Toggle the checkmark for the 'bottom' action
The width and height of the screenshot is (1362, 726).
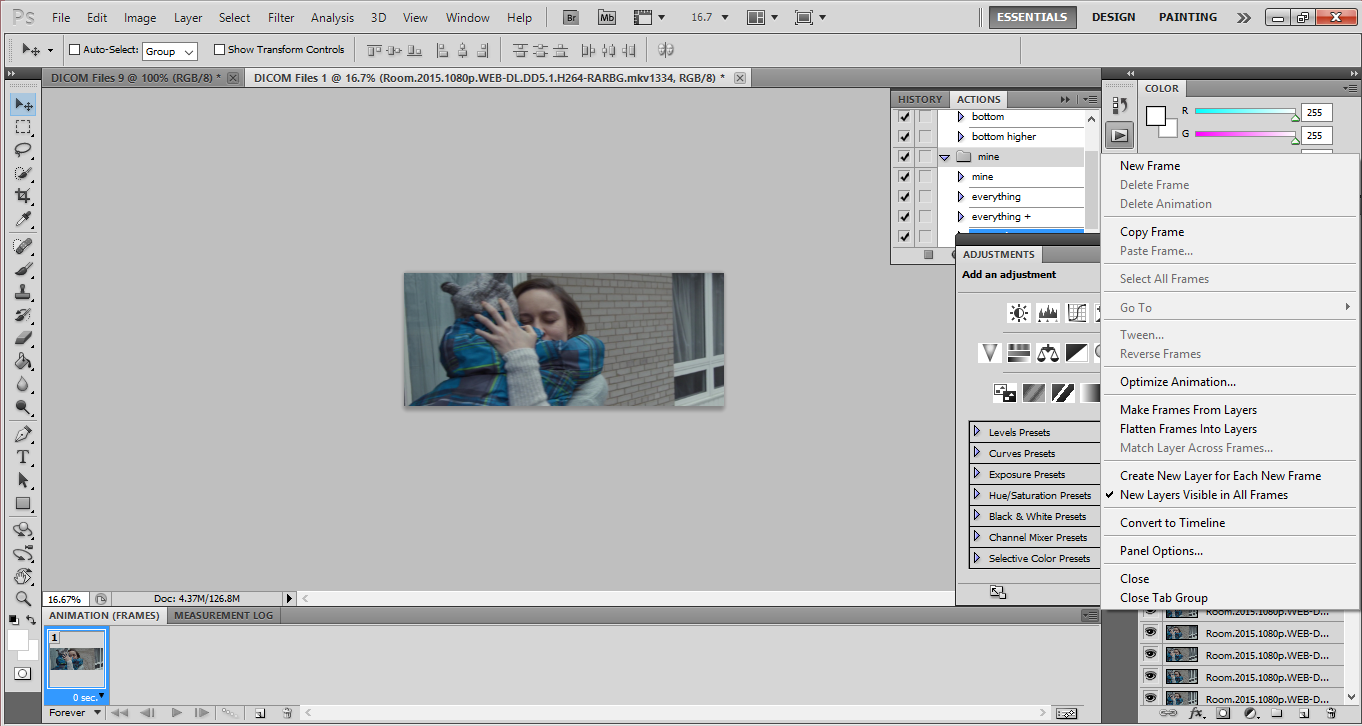(904, 117)
